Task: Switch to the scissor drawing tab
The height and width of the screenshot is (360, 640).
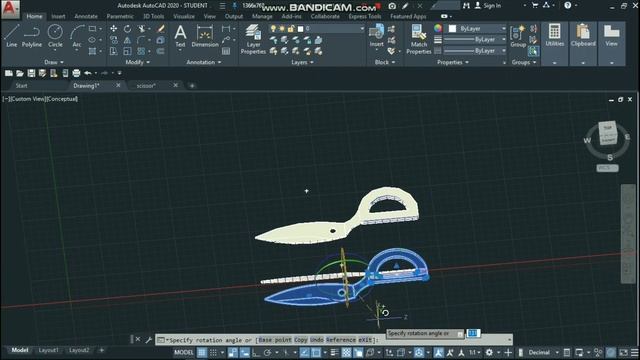Action: coord(146,86)
